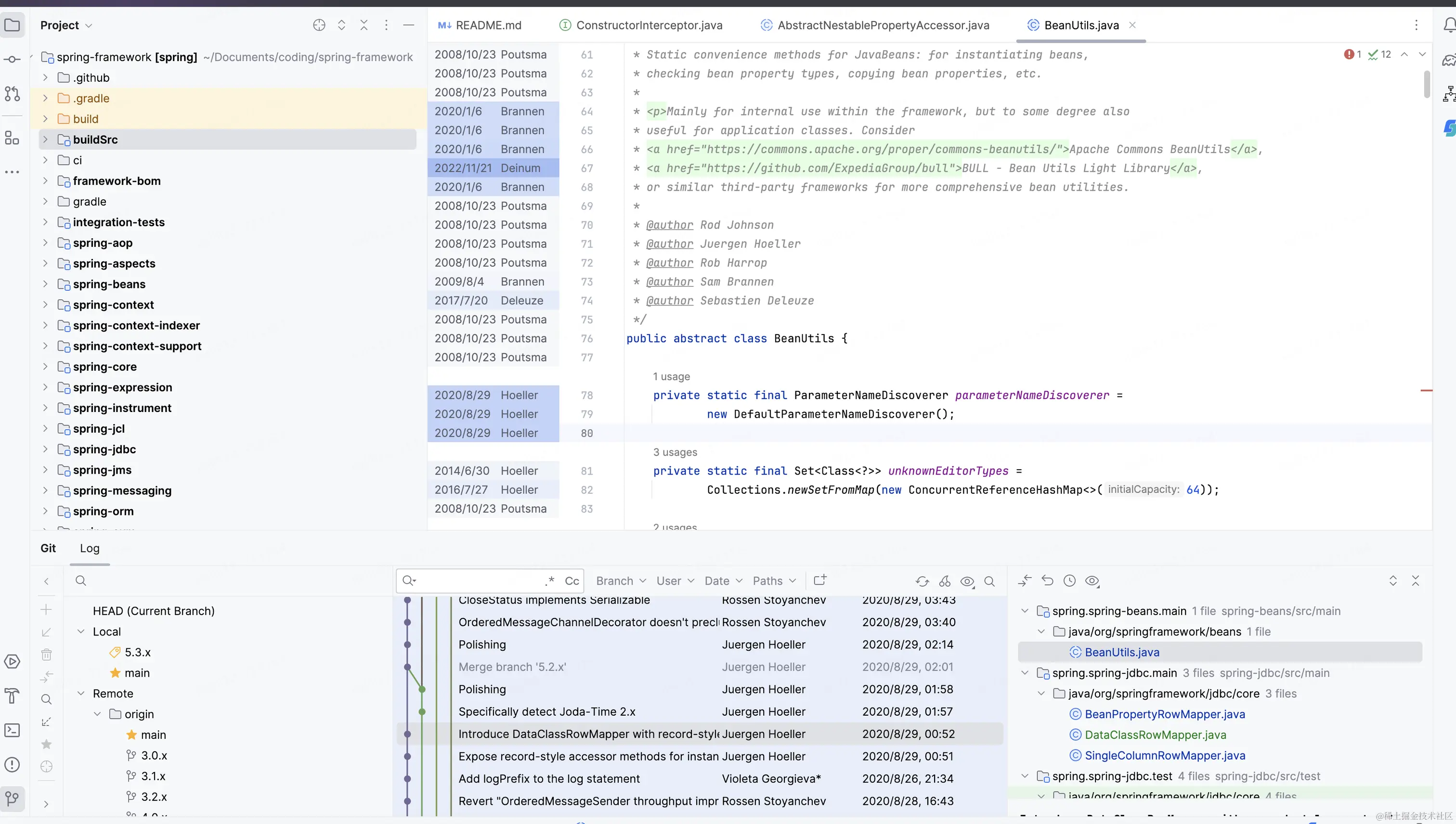Click the Commit tool window icon
This screenshot has height=824, width=1456.
click(x=12, y=59)
